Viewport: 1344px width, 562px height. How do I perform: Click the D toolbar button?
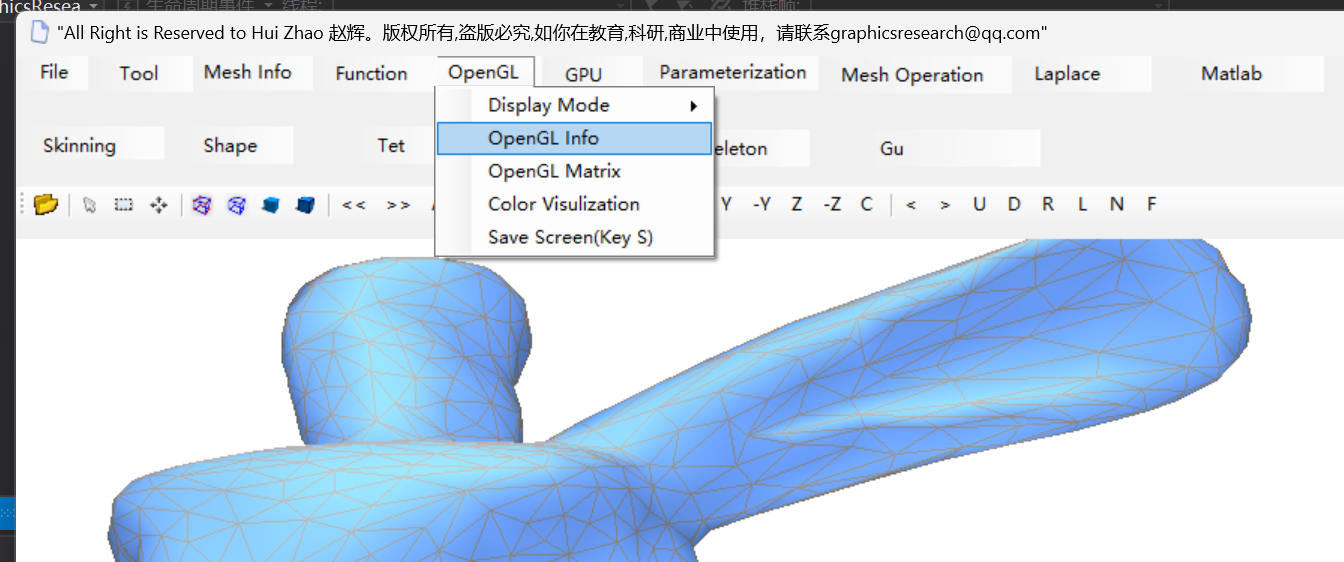click(x=1014, y=204)
